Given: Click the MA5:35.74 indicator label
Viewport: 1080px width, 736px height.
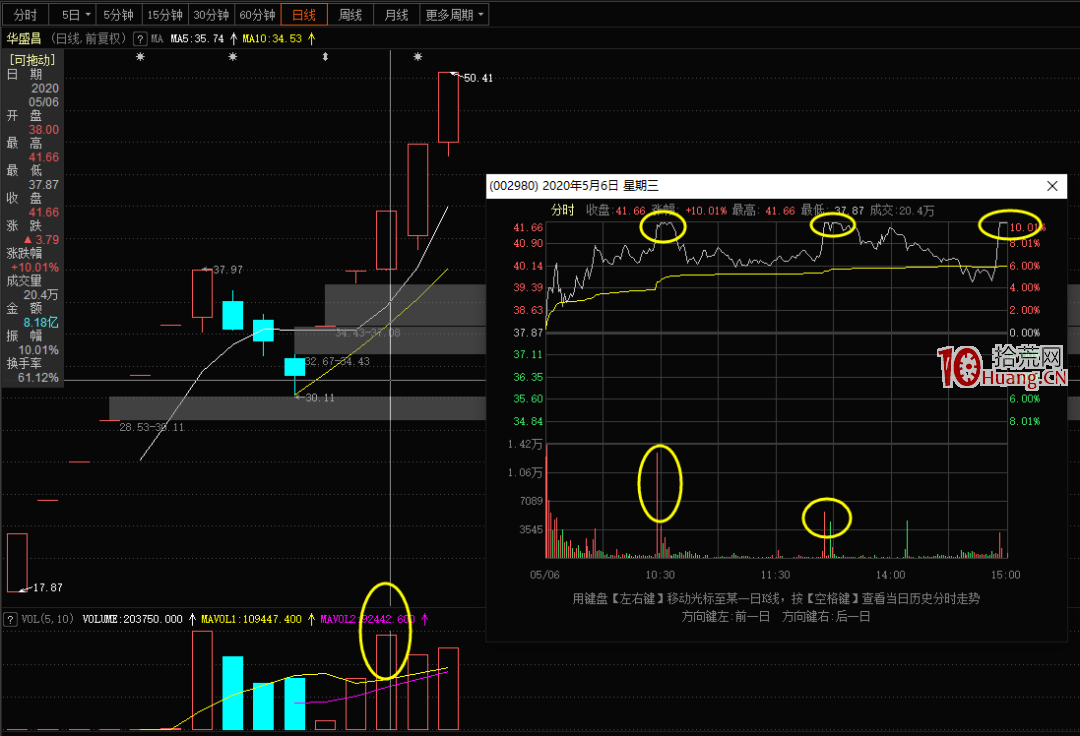Looking at the screenshot, I should coord(197,39).
